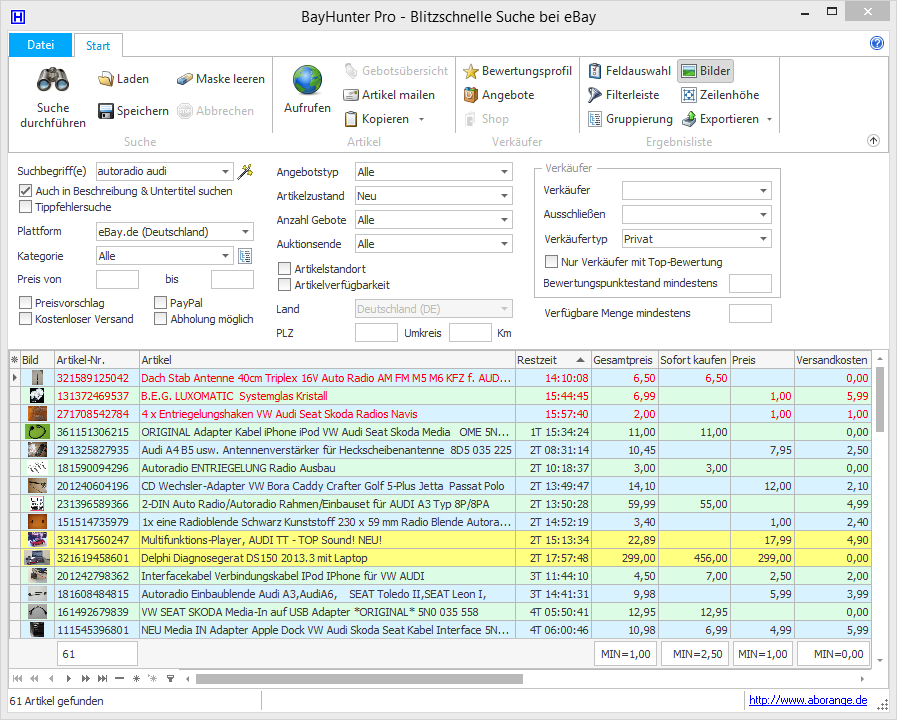This screenshot has height=720, width=897.
Task: Click the Speichern disk icon
Action: (105, 111)
